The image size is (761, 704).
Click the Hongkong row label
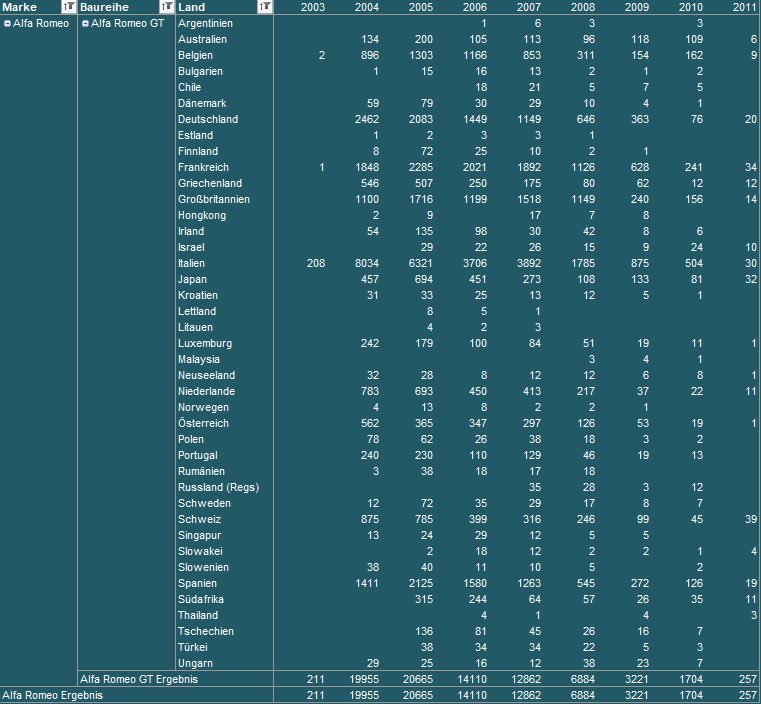[202, 215]
